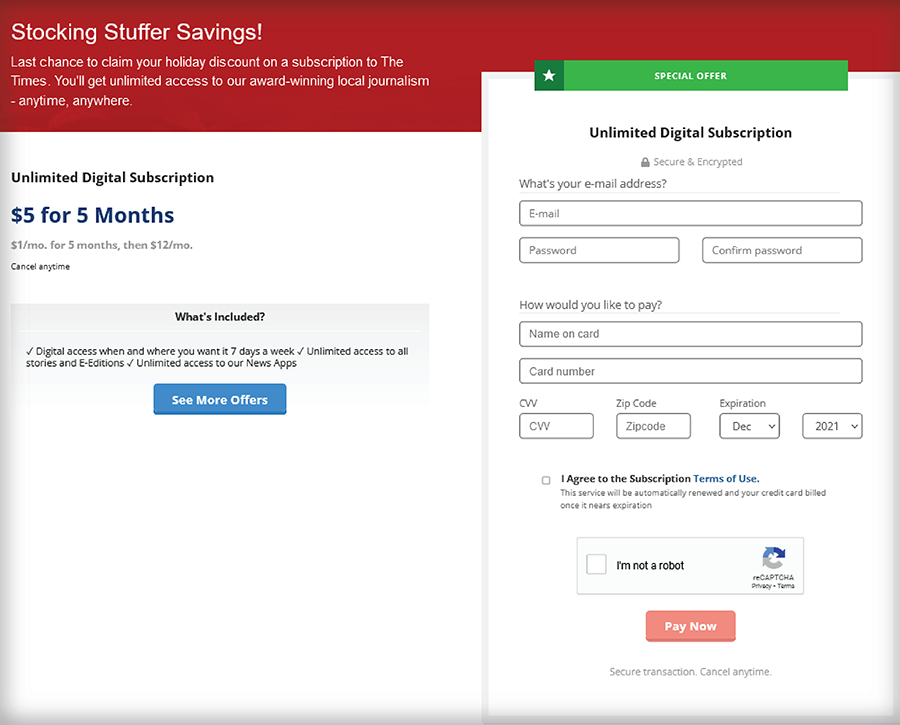Image resolution: width=900 pixels, height=725 pixels.
Task: Click the green SPECIAL OFFER banner text
Action: pos(690,76)
